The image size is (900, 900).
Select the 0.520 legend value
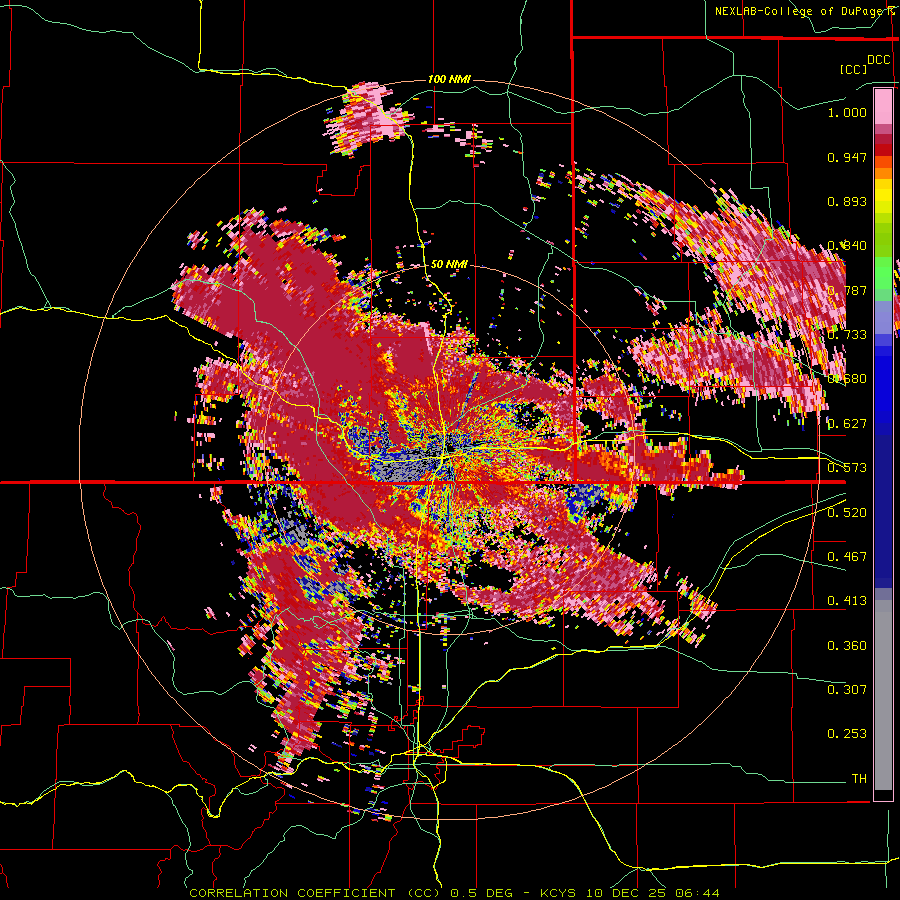click(x=847, y=513)
